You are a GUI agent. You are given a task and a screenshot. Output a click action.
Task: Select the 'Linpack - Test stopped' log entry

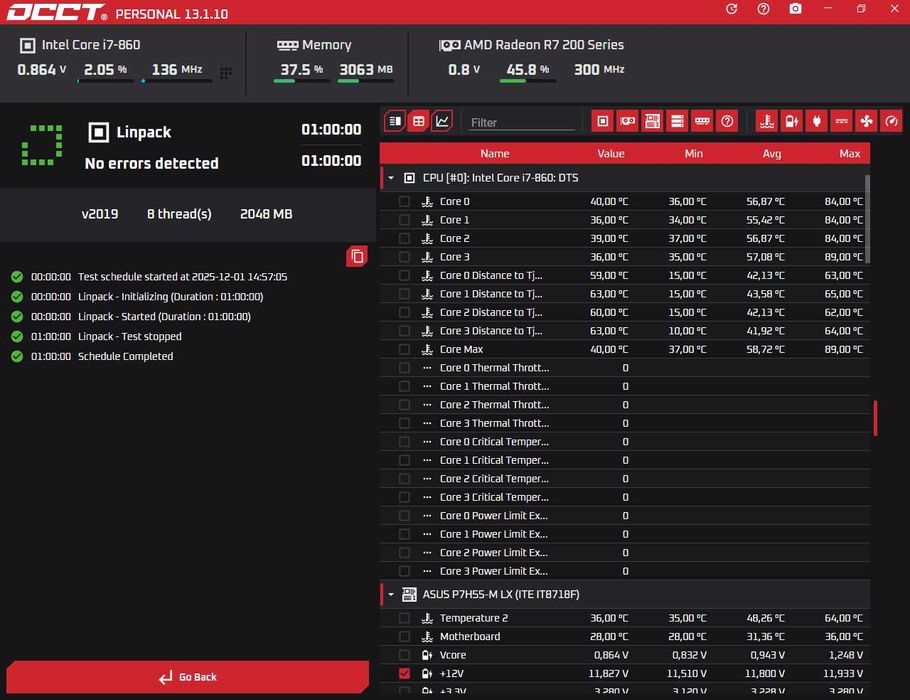click(x=130, y=337)
